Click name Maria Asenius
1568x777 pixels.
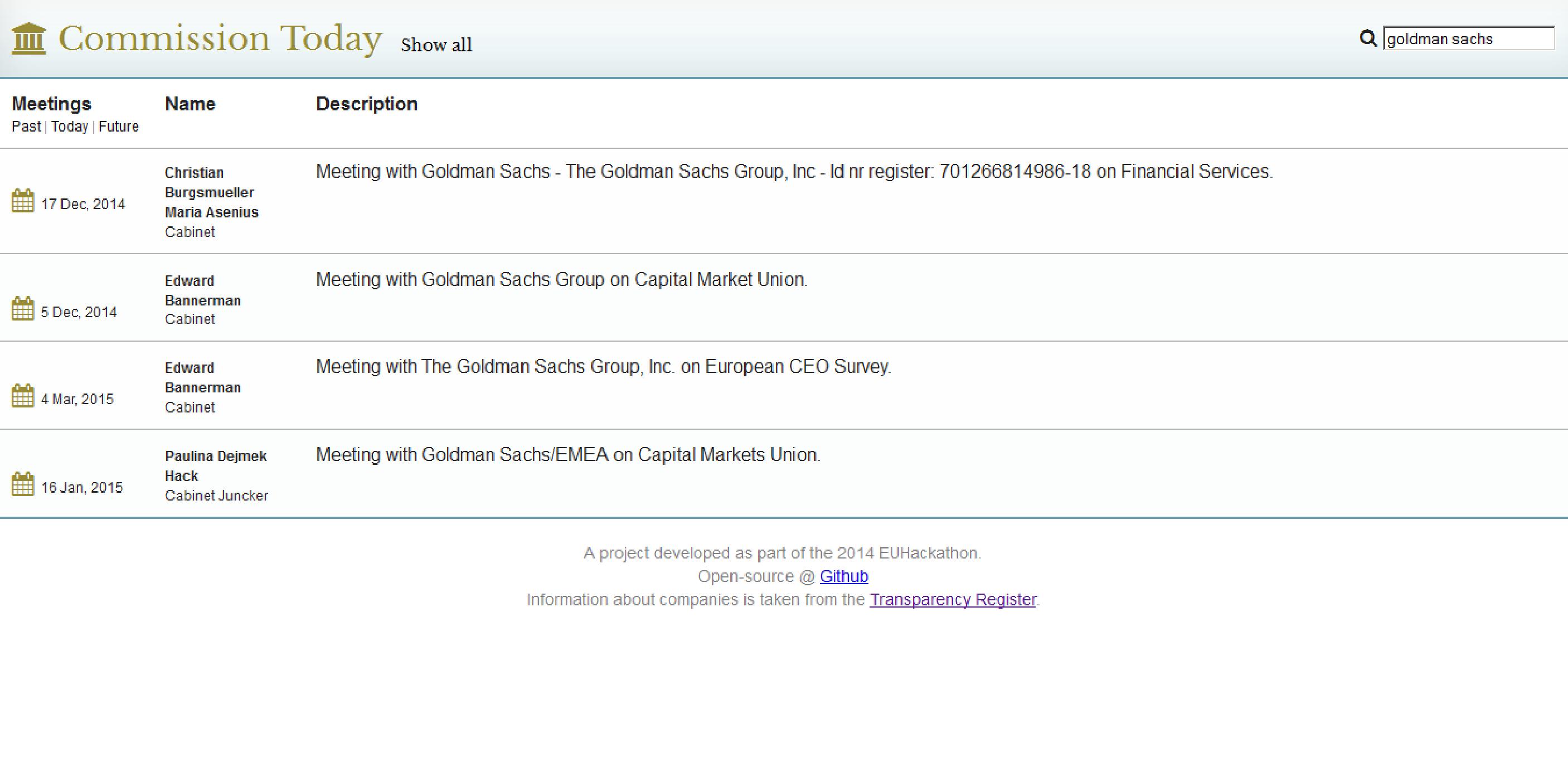pos(211,212)
